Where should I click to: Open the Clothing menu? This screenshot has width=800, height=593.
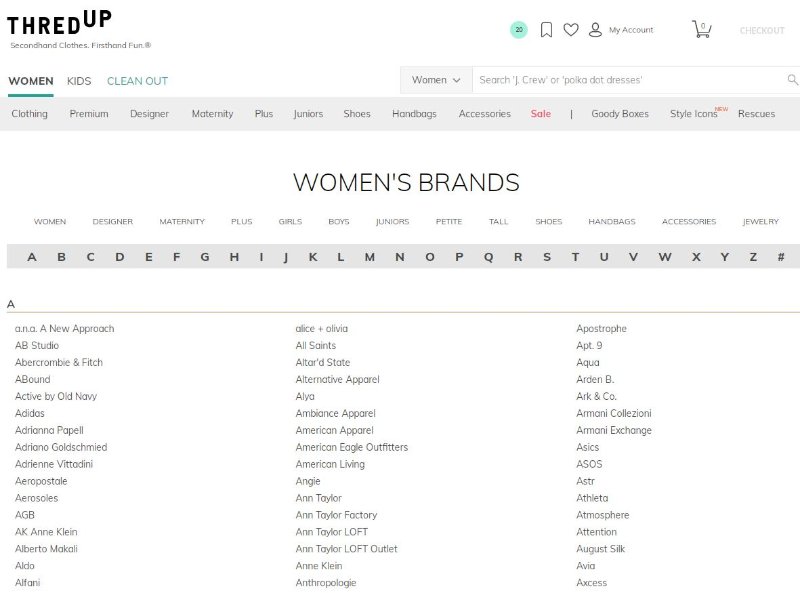coord(30,114)
